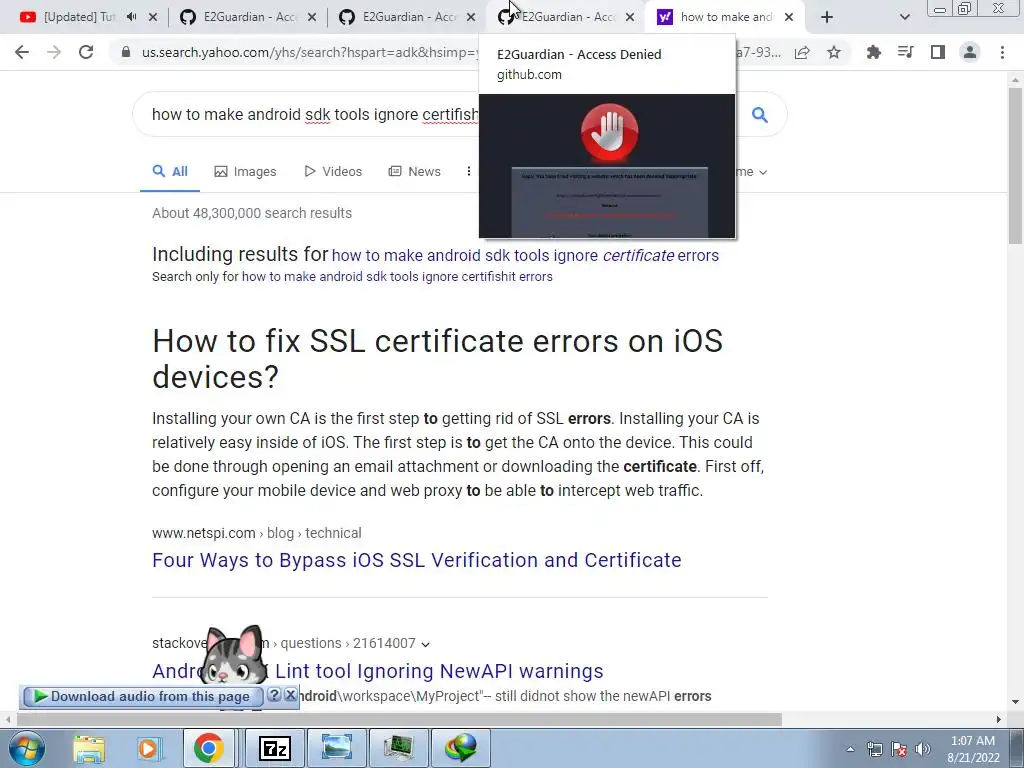The image size is (1024, 768).
Task: Close the YouTube tab
Action: [153, 17]
